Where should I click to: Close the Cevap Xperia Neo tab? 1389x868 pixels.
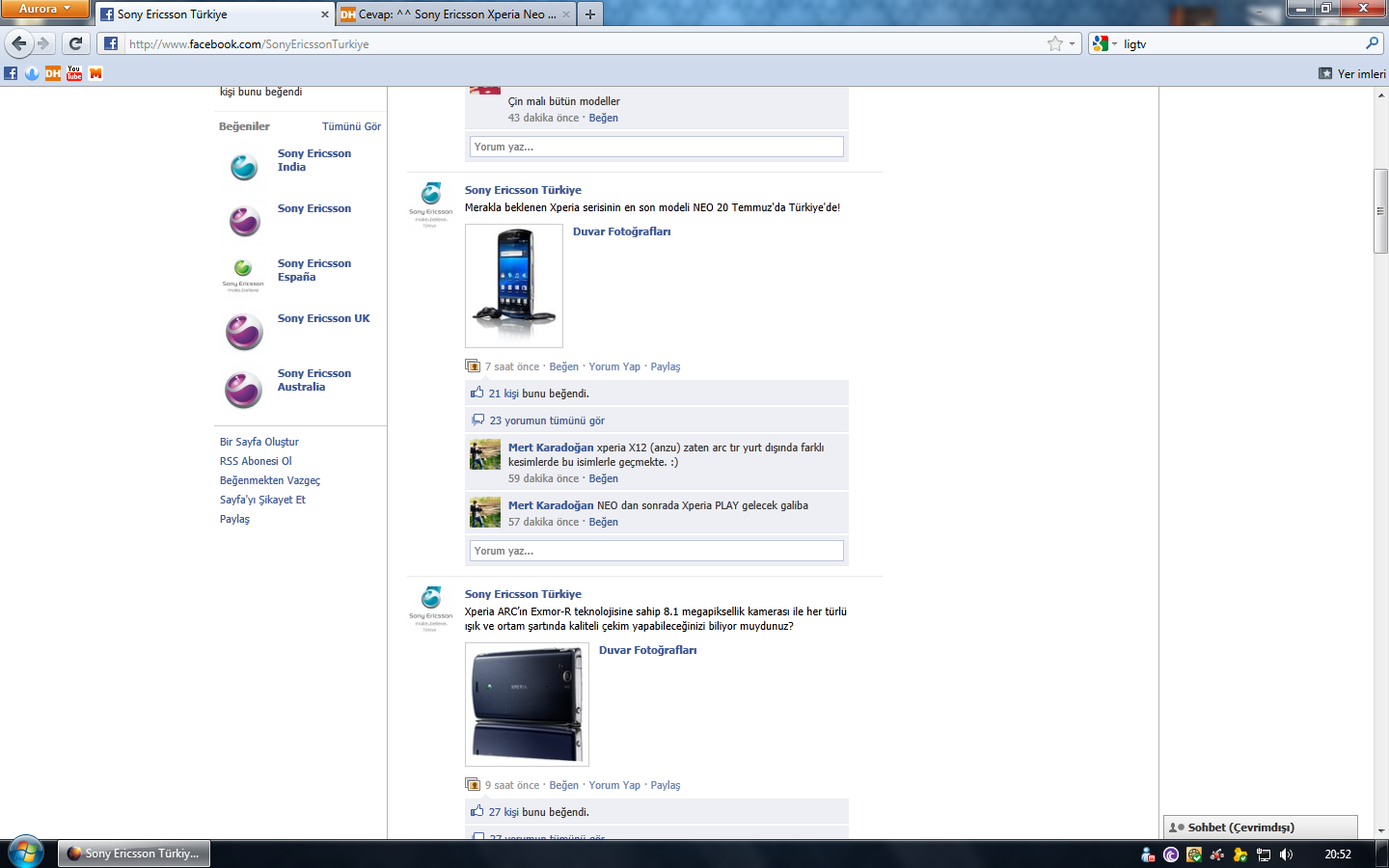coord(565,14)
